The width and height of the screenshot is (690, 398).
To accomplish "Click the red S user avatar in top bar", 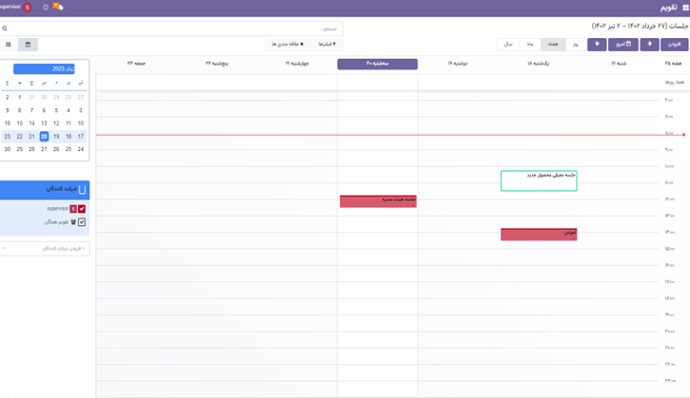I will pos(27,7).
